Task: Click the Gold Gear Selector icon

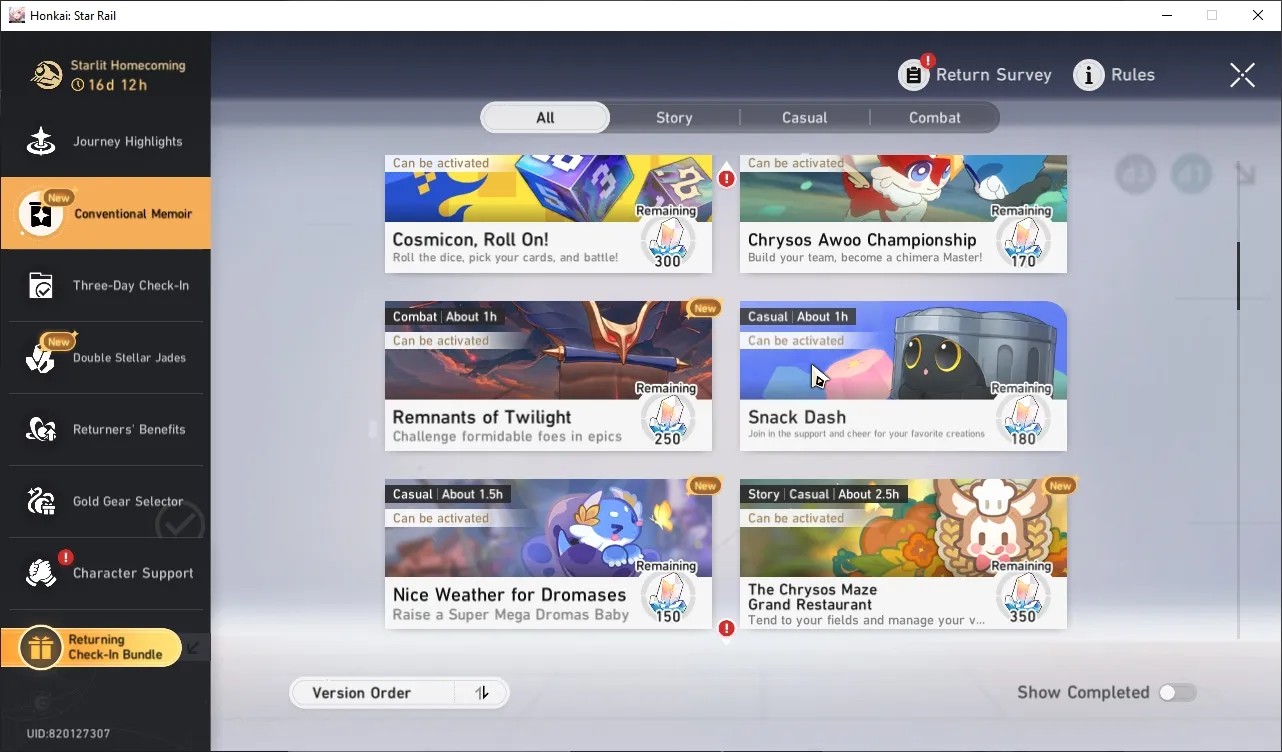Action: 41,502
